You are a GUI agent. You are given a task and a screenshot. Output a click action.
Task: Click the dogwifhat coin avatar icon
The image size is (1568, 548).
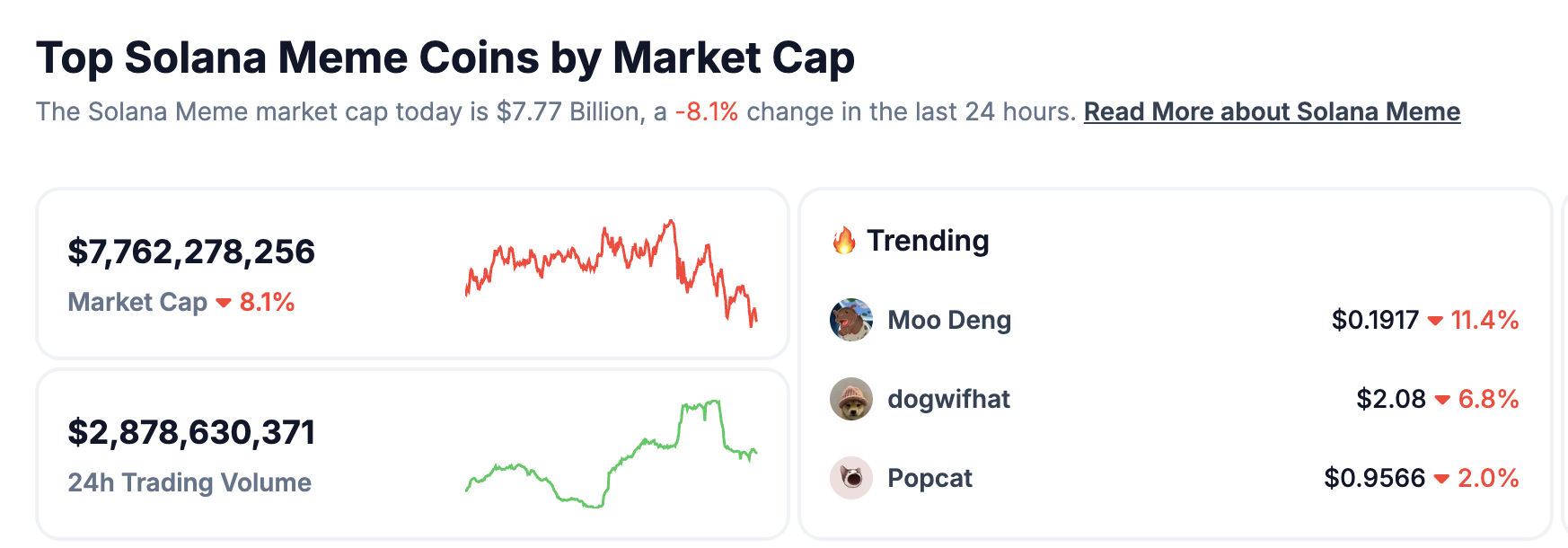(x=850, y=399)
